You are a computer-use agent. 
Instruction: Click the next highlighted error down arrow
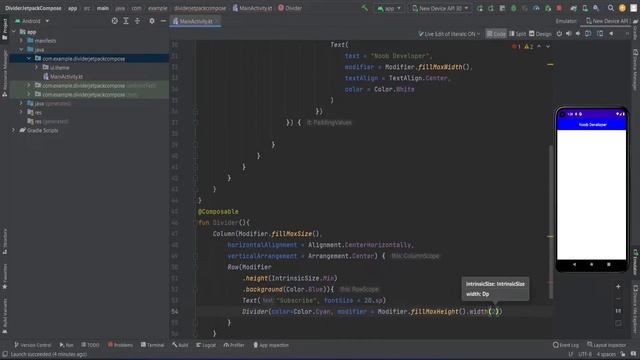pyautogui.click(x=548, y=47)
